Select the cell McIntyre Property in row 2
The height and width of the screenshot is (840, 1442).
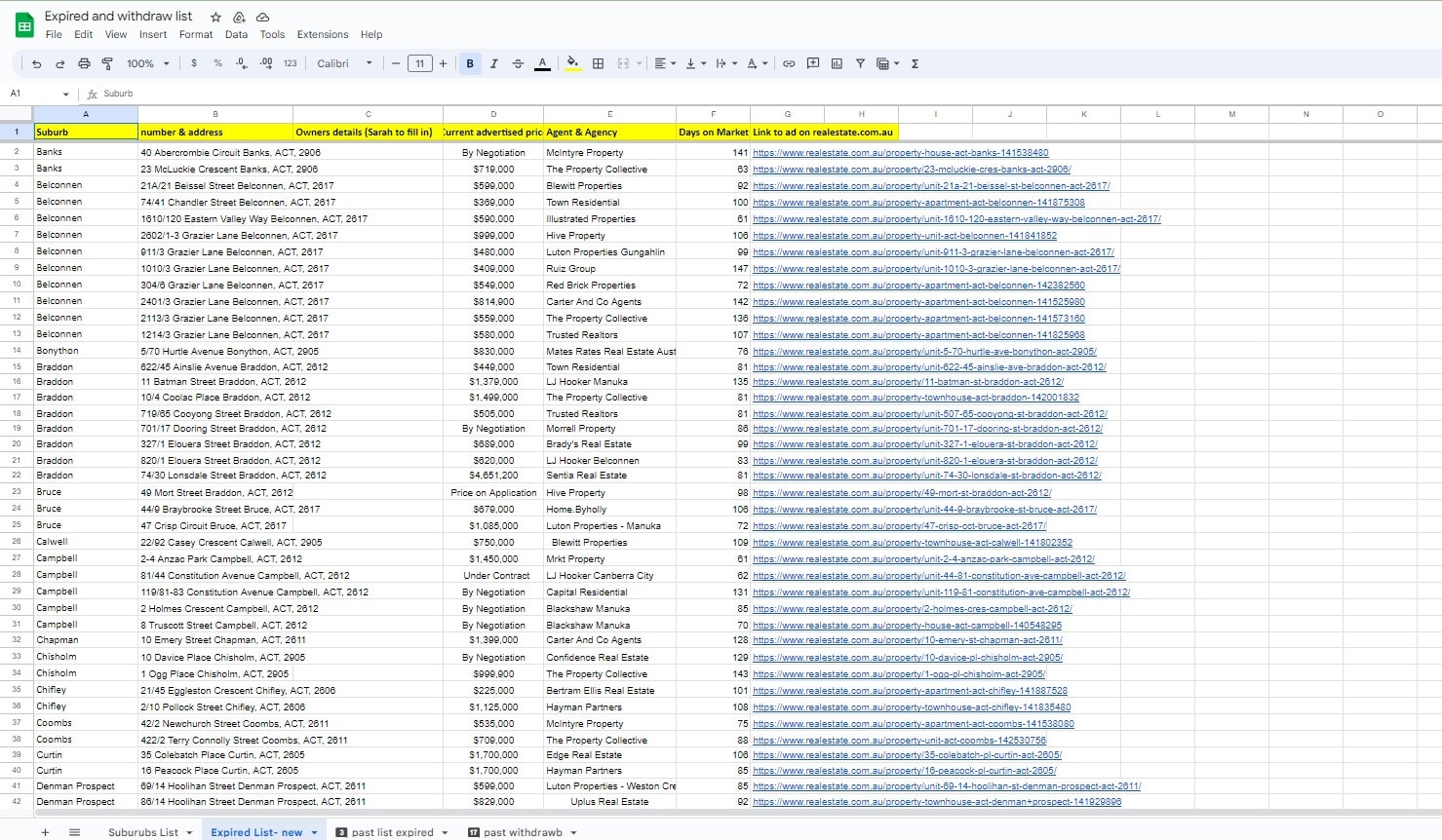click(x=609, y=153)
